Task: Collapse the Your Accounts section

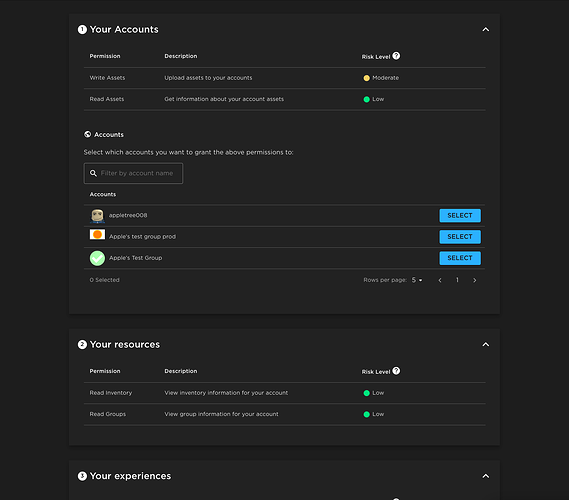Action: [486, 29]
